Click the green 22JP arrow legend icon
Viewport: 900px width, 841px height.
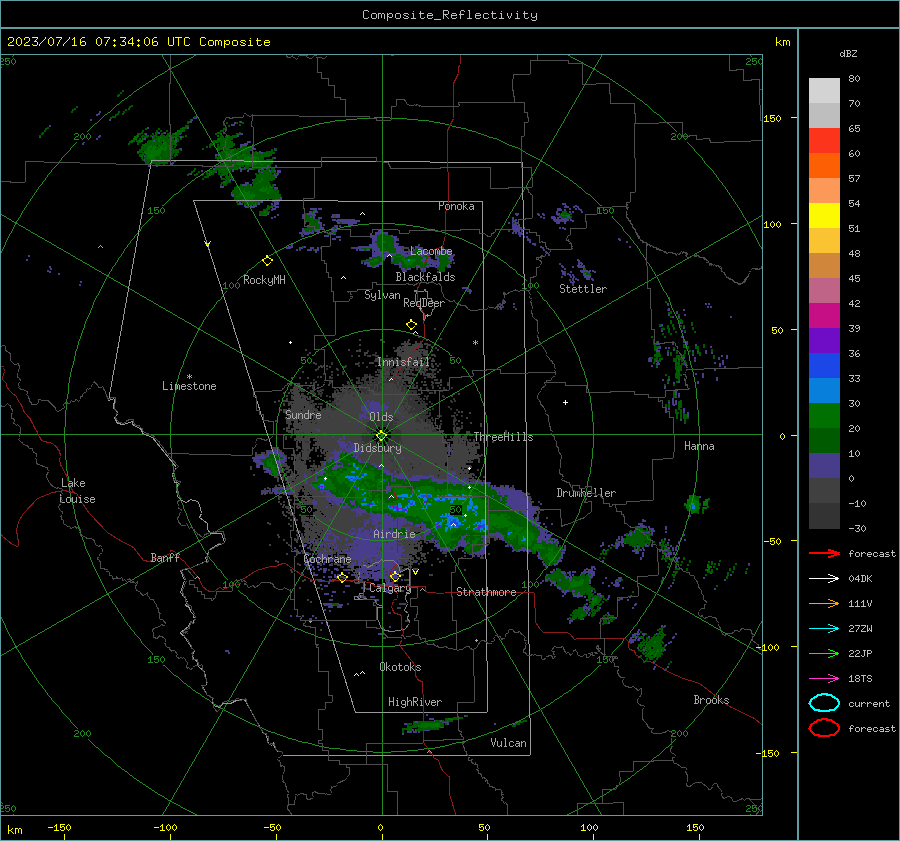[x=824, y=653]
